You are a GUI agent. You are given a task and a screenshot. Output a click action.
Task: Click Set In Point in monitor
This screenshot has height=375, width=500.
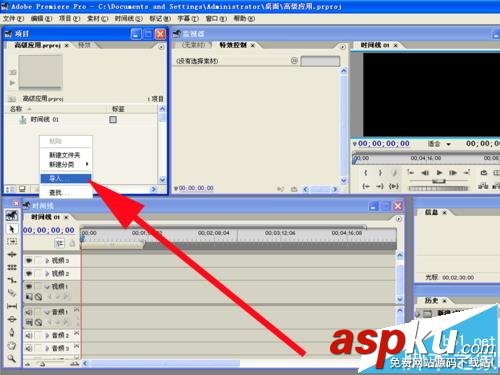[366, 173]
